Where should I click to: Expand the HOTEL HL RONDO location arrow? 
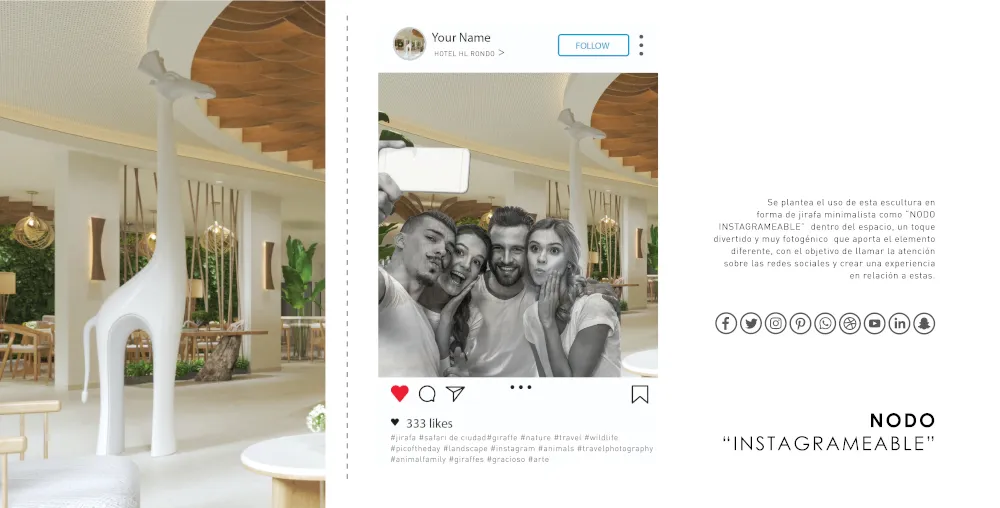[501, 53]
